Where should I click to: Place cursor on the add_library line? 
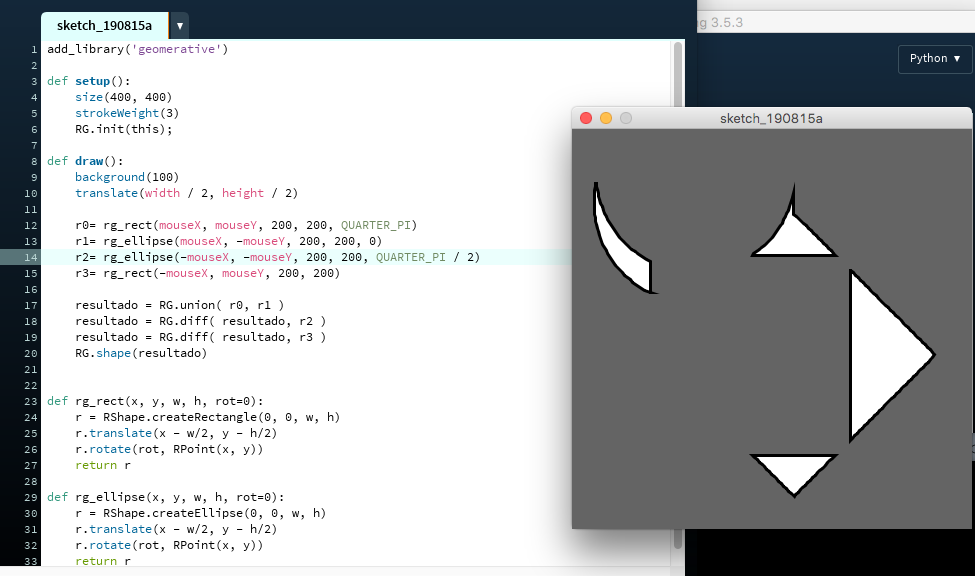pos(138,49)
